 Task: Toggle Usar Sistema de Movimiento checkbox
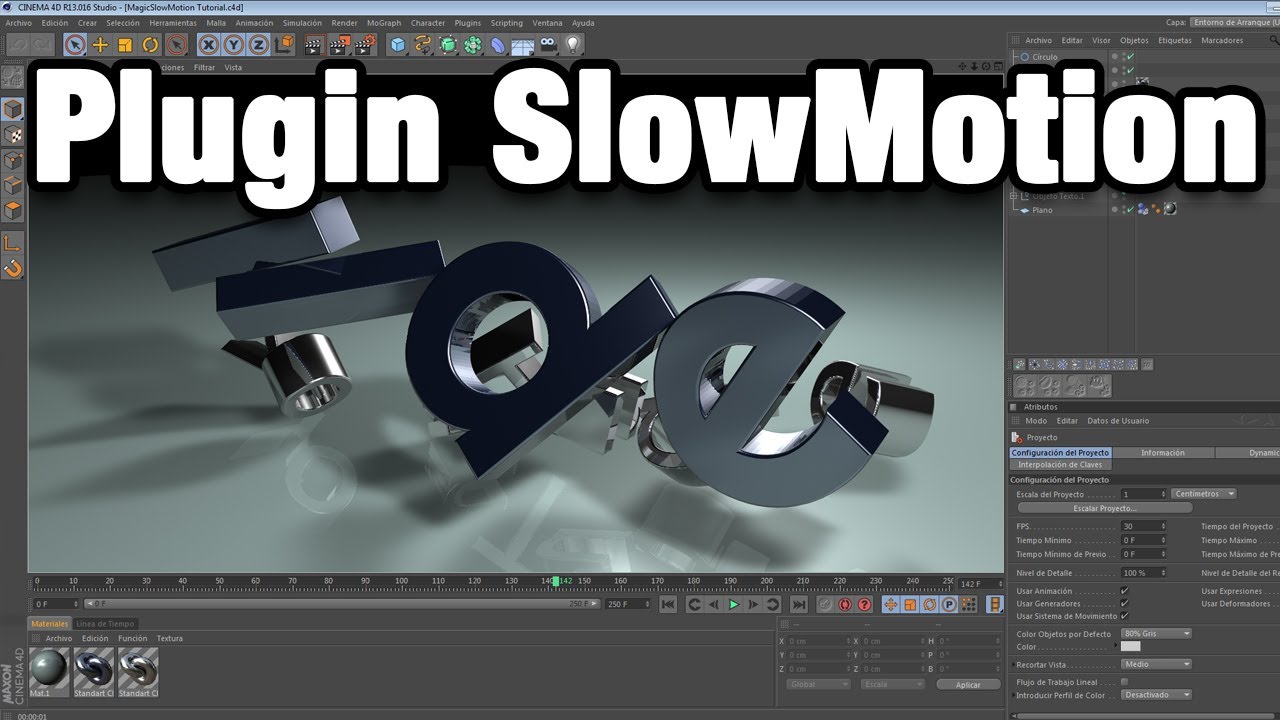(x=1125, y=616)
